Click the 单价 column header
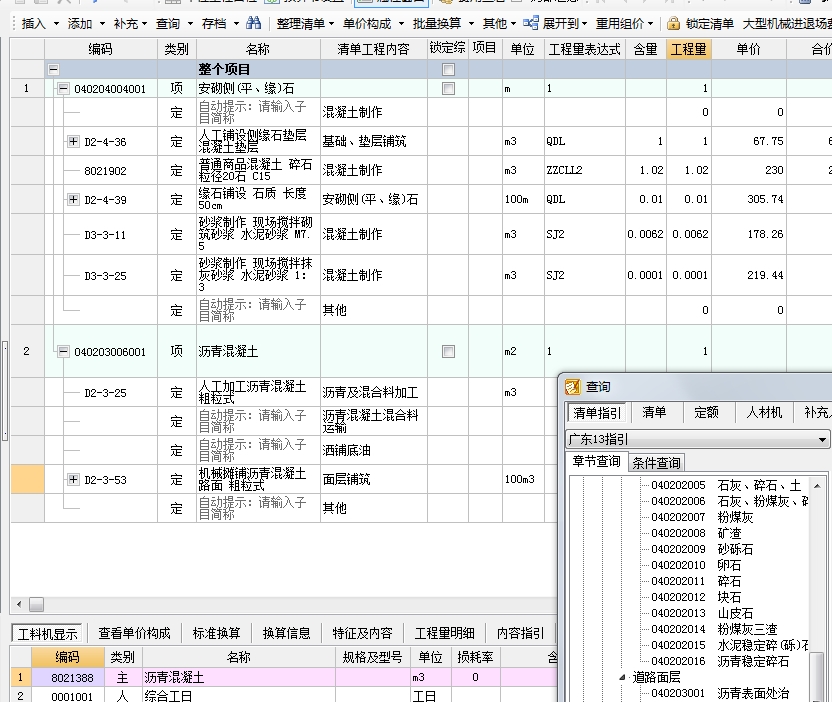Image resolution: width=832 pixels, height=702 pixels. coord(749,49)
